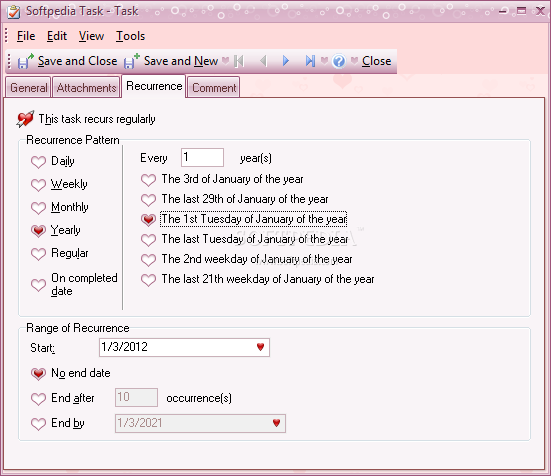Switch to the Attachments tab

86,87
